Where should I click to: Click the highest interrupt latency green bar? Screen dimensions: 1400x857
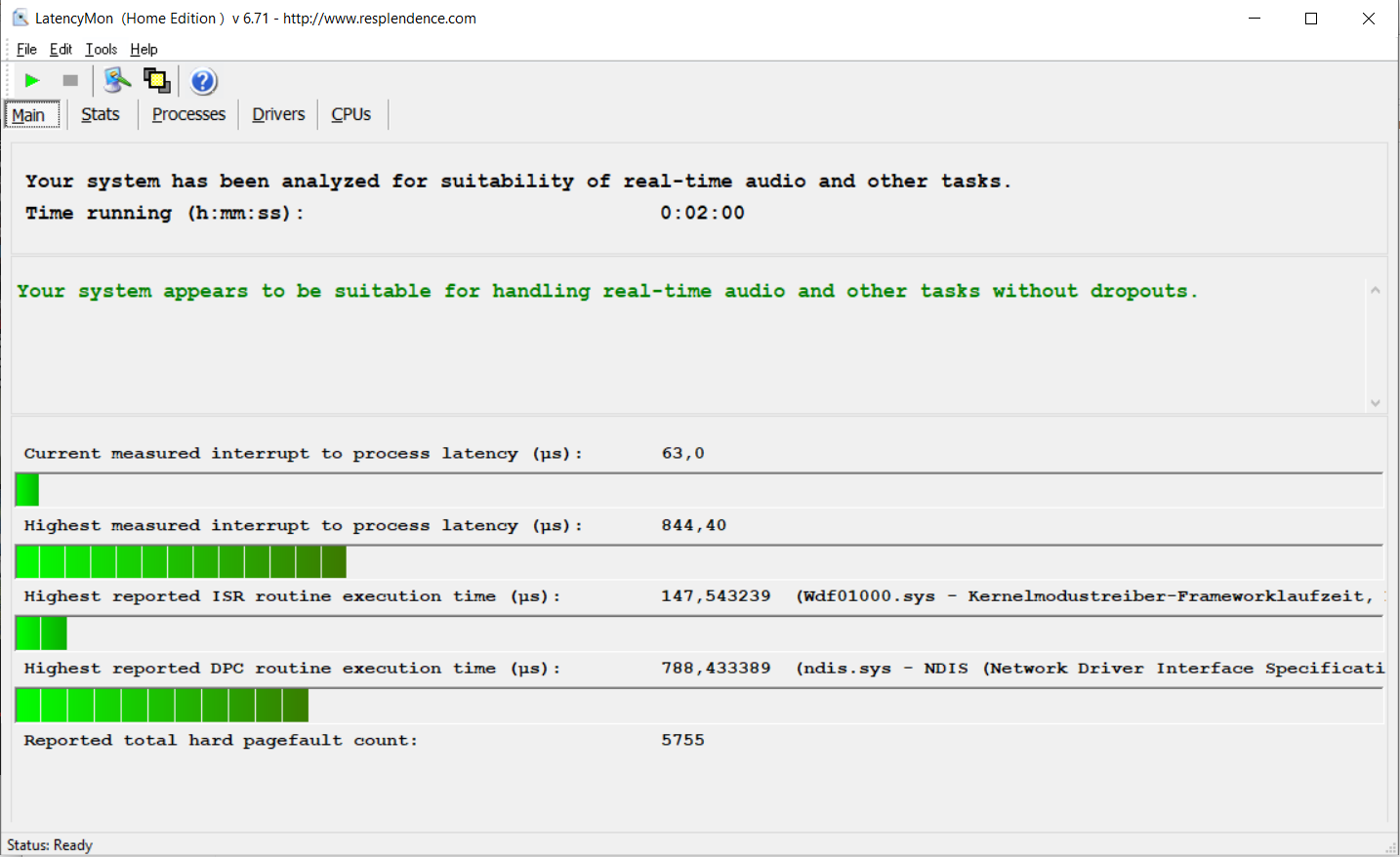click(182, 562)
